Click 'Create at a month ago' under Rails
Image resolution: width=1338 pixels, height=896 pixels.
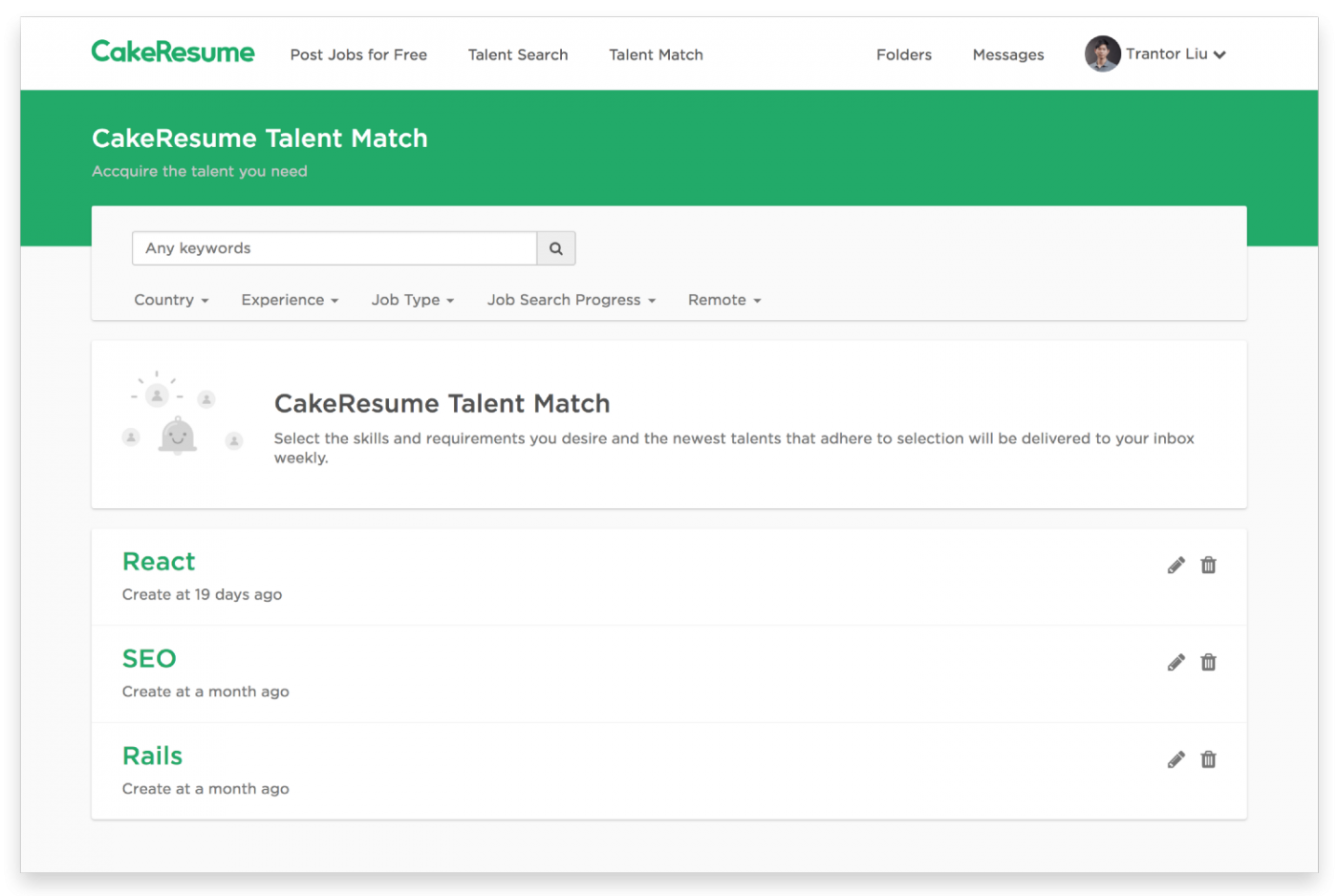(205, 790)
